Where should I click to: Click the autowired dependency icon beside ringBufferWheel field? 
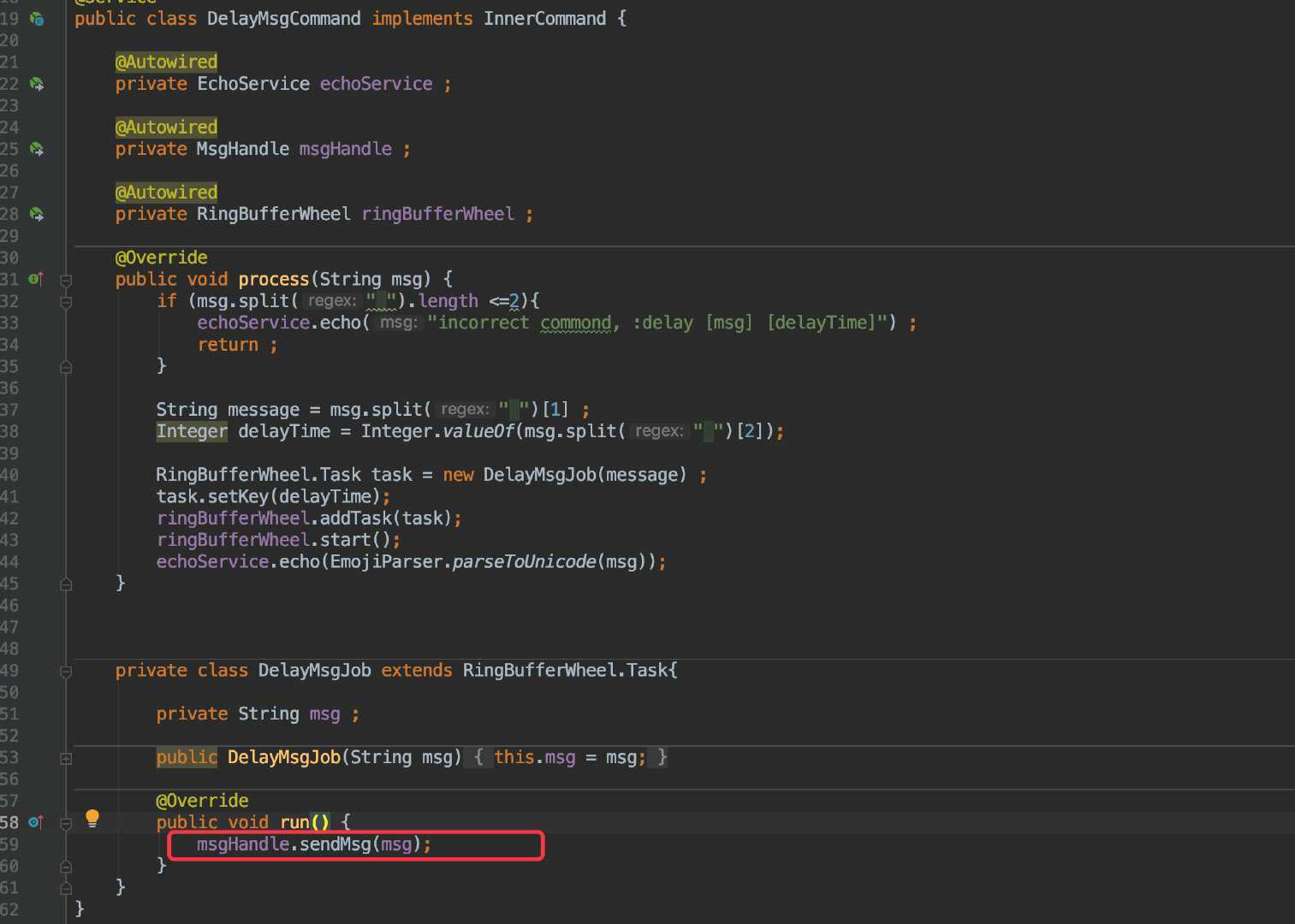[x=37, y=214]
